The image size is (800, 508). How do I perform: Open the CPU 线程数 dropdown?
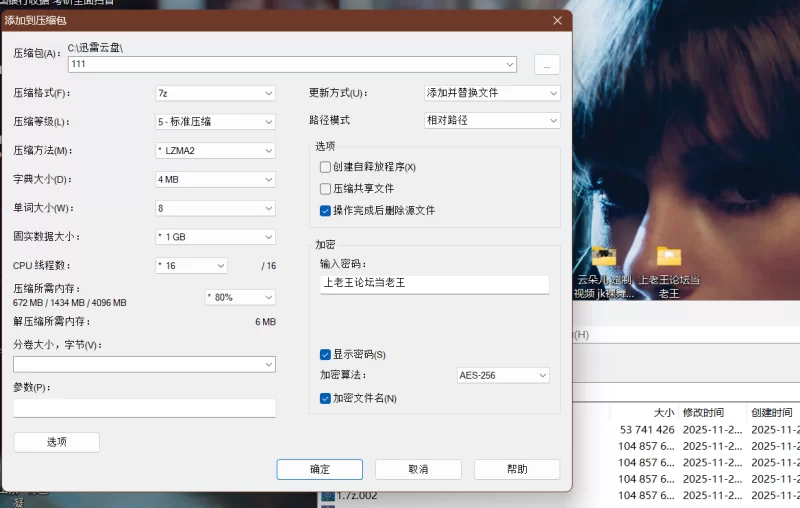pyautogui.click(x=191, y=266)
